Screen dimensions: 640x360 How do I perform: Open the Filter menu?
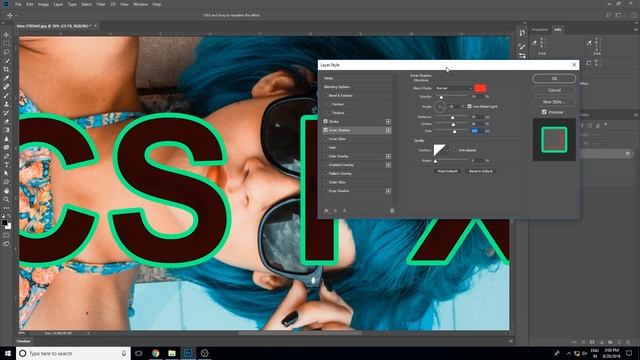pos(101,4)
